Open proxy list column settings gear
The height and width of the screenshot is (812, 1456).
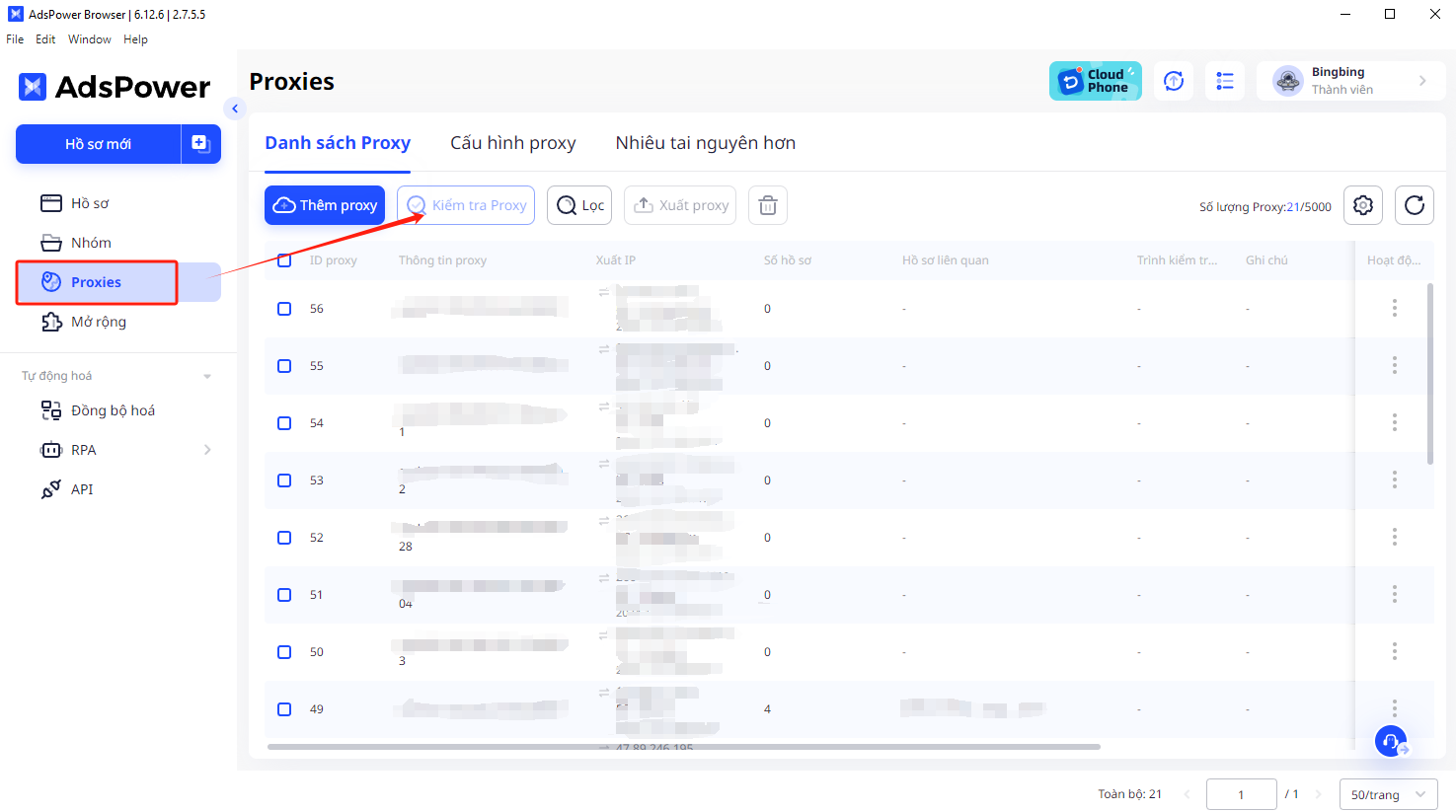coord(1363,205)
